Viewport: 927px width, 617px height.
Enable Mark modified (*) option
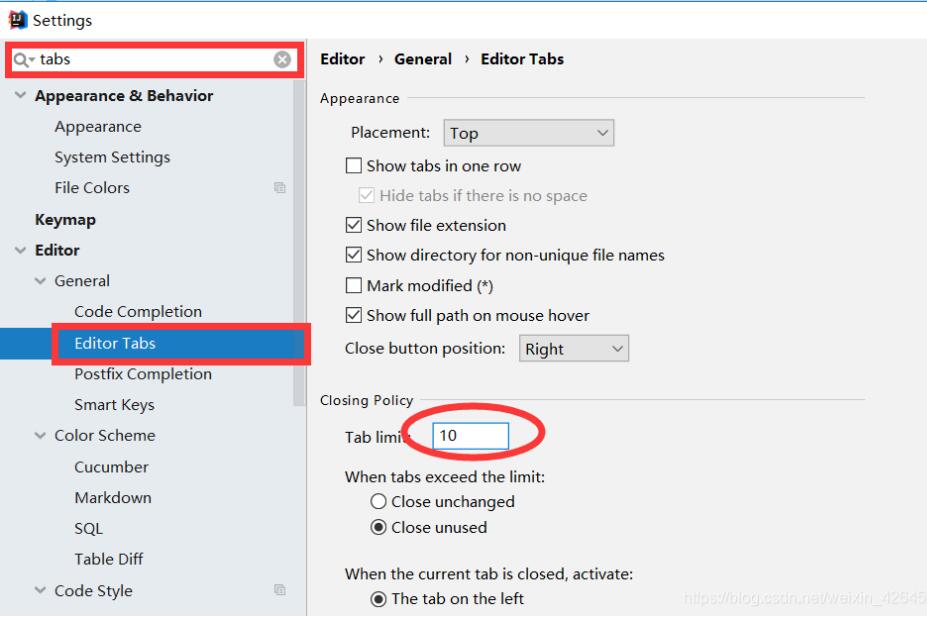(x=353, y=285)
